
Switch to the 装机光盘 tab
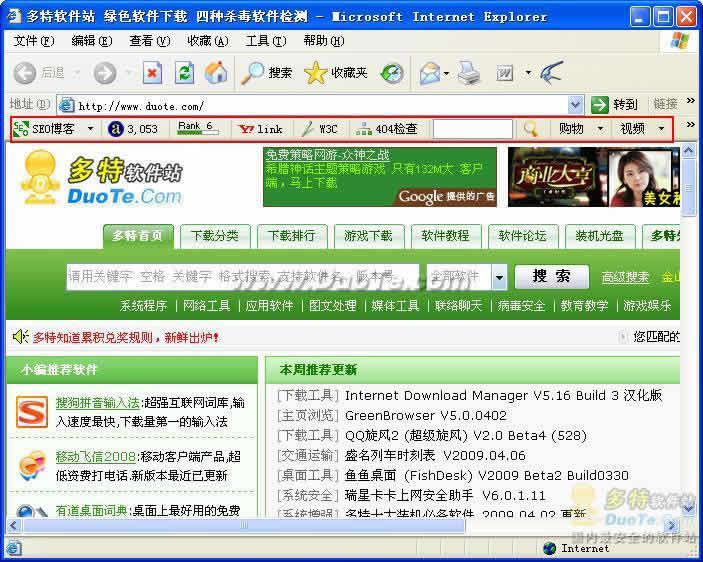600,236
